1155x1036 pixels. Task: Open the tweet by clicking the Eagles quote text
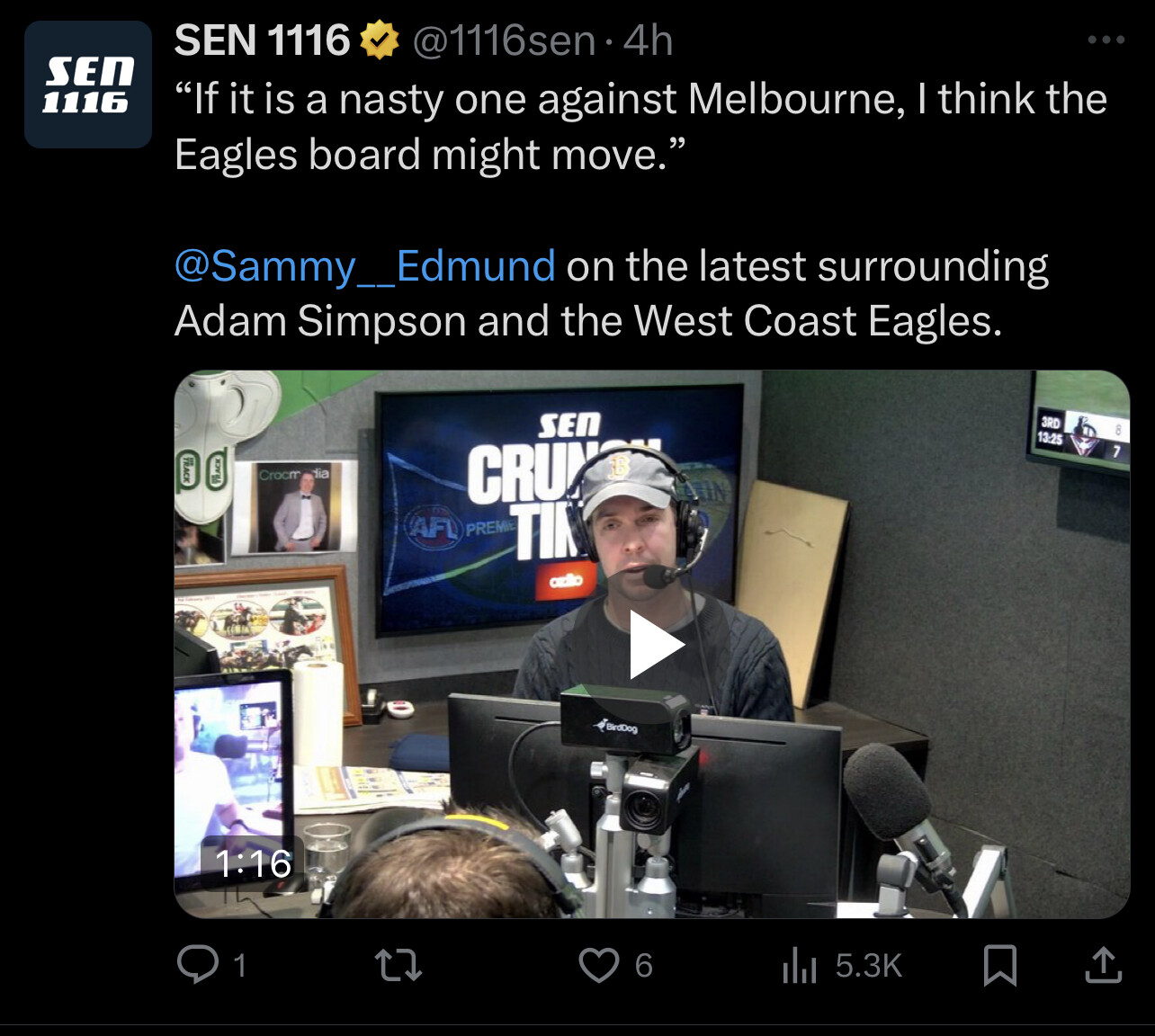(x=640, y=127)
